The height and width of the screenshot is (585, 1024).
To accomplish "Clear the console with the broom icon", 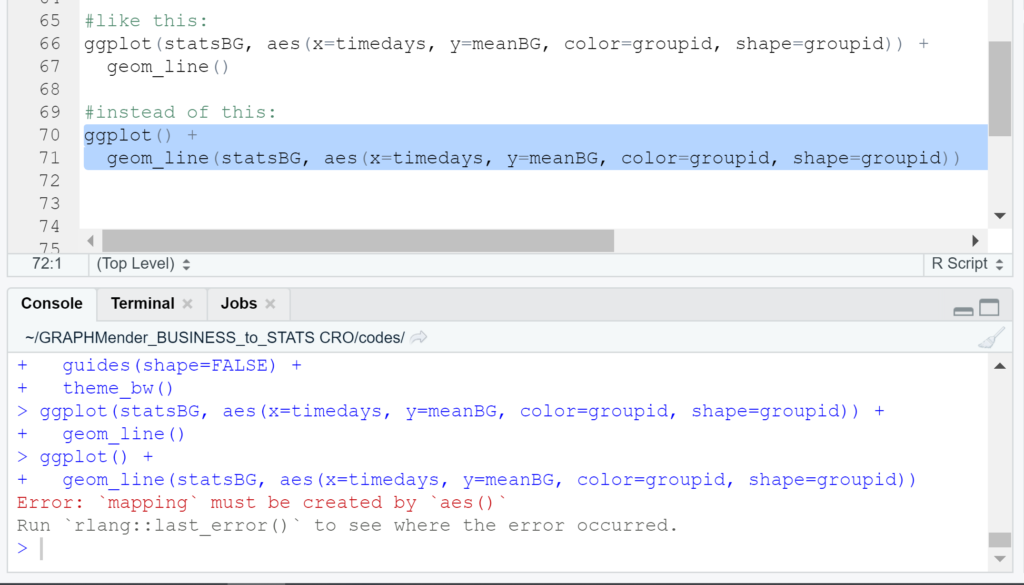I will point(991,338).
